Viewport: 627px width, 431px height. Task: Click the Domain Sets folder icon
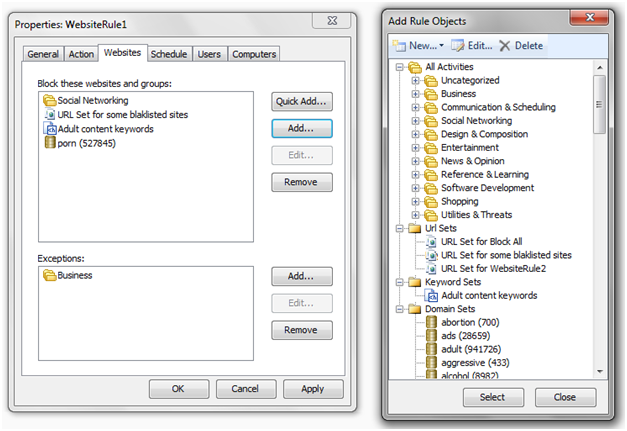click(x=415, y=309)
